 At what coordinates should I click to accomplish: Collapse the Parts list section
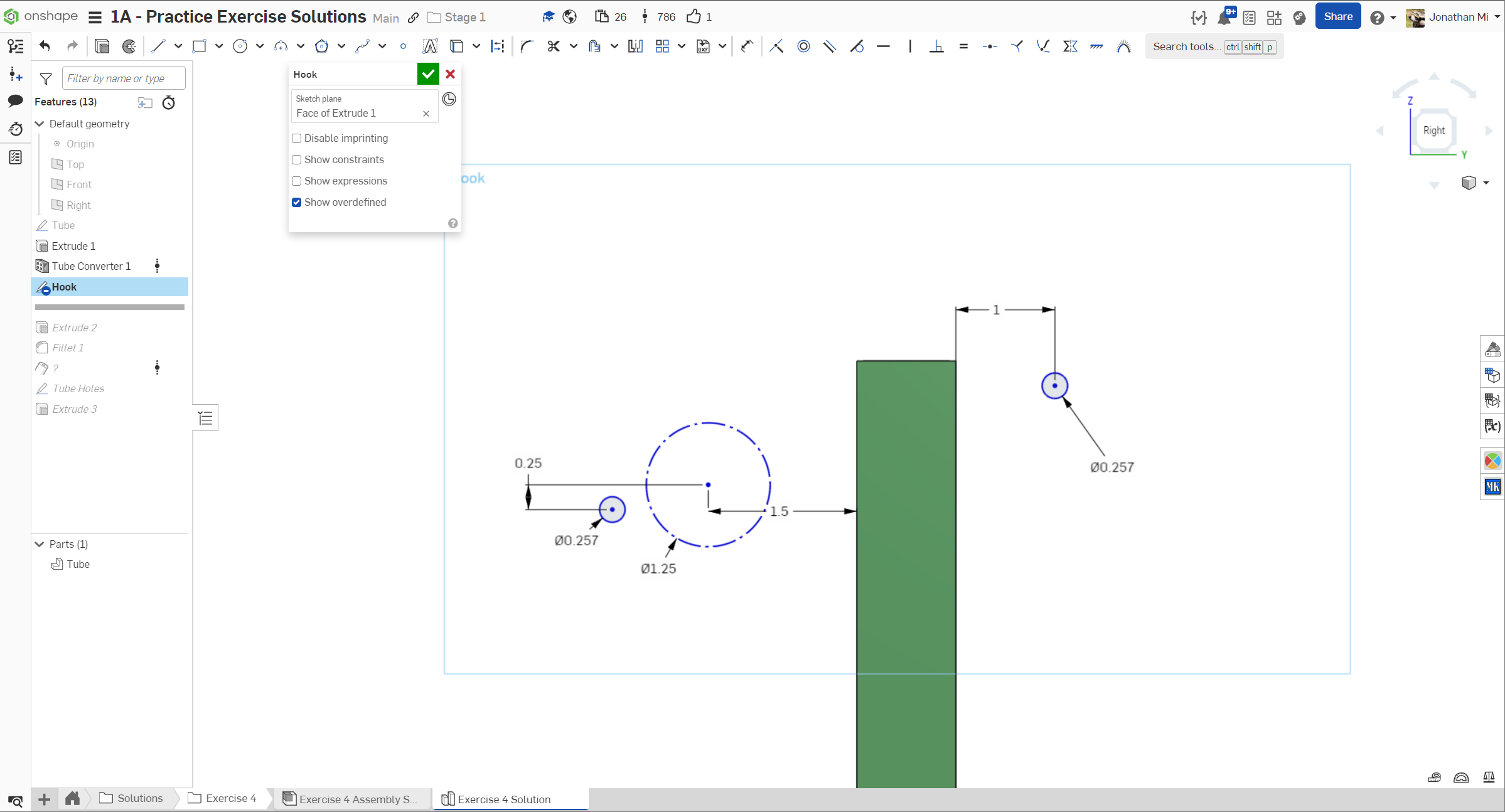tap(40, 544)
